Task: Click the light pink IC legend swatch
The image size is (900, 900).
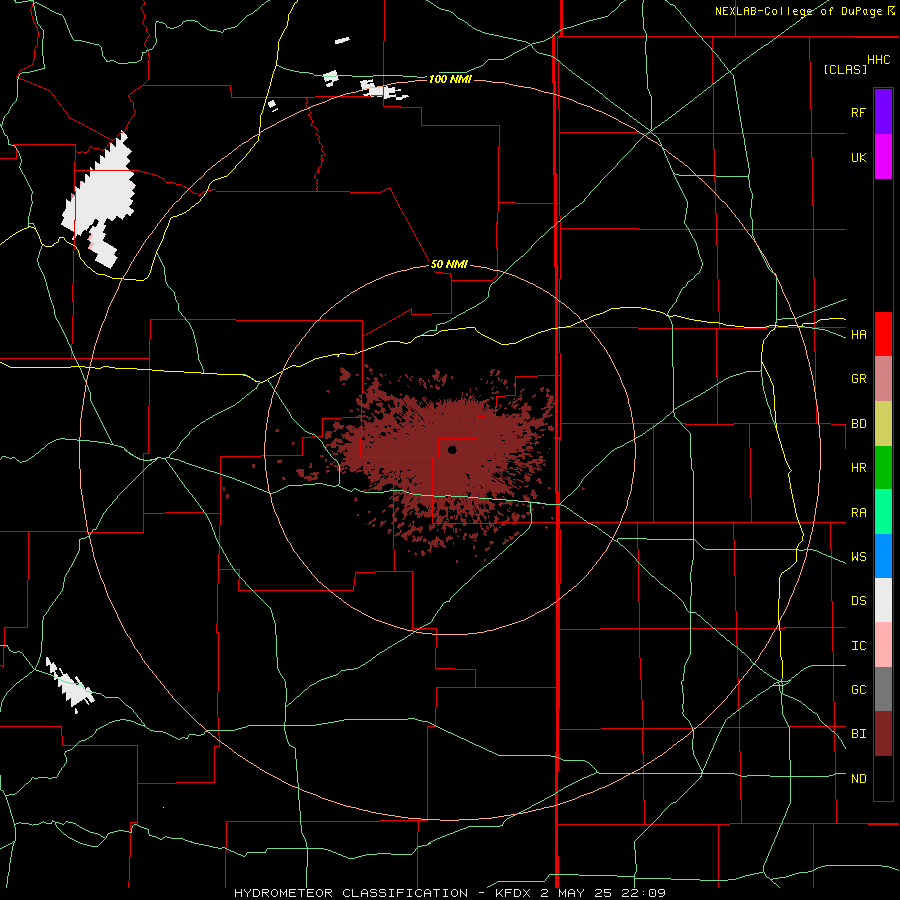Action: pyautogui.click(x=883, y=645)
